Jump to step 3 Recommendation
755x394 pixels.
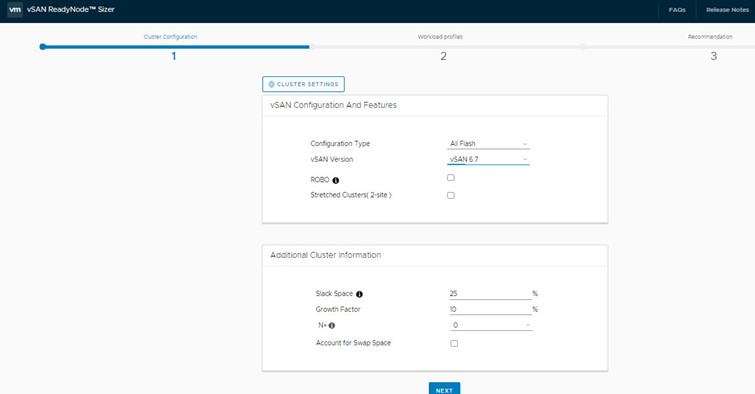coord(714,56)
